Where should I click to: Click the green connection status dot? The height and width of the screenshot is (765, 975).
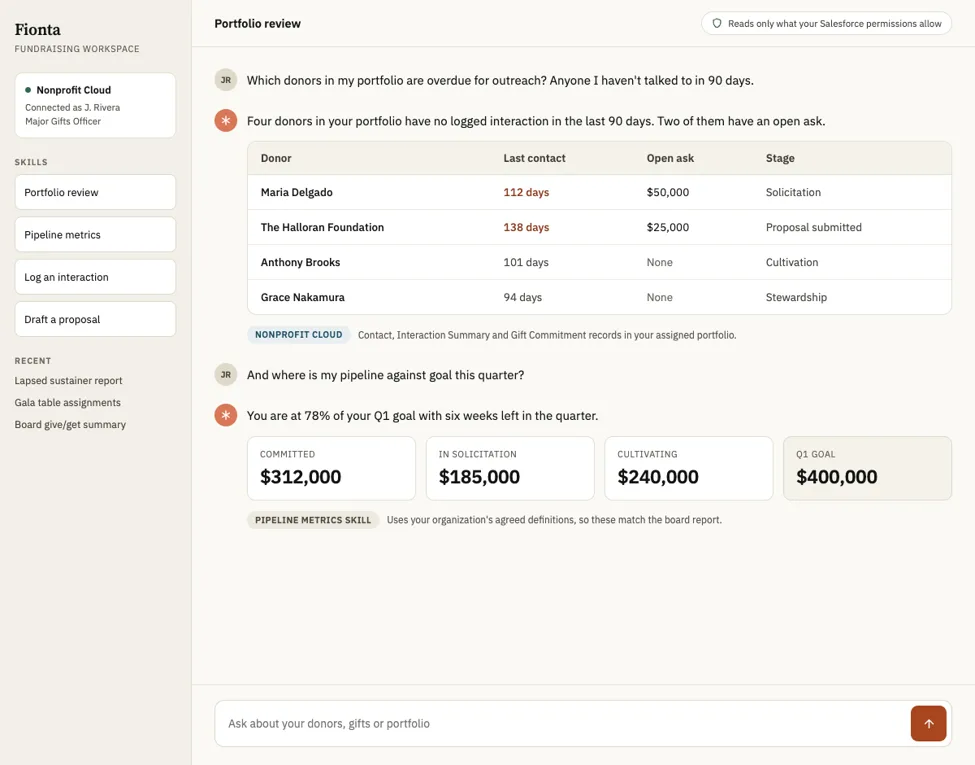pos(28,90)
